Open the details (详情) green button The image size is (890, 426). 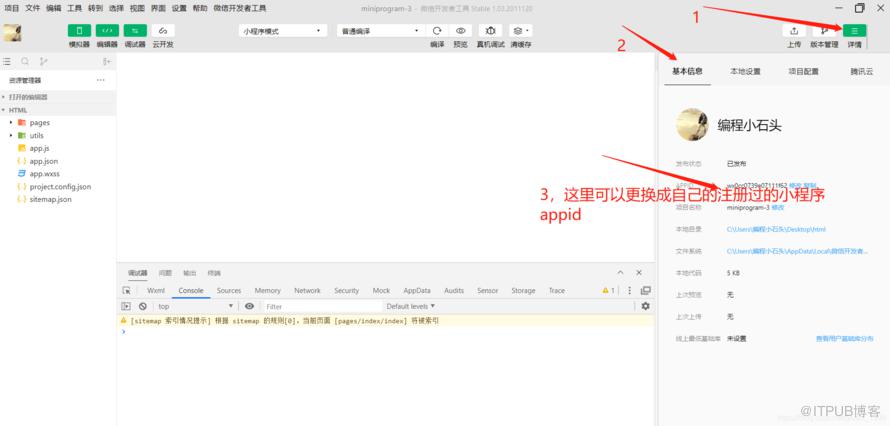point(854,31)
